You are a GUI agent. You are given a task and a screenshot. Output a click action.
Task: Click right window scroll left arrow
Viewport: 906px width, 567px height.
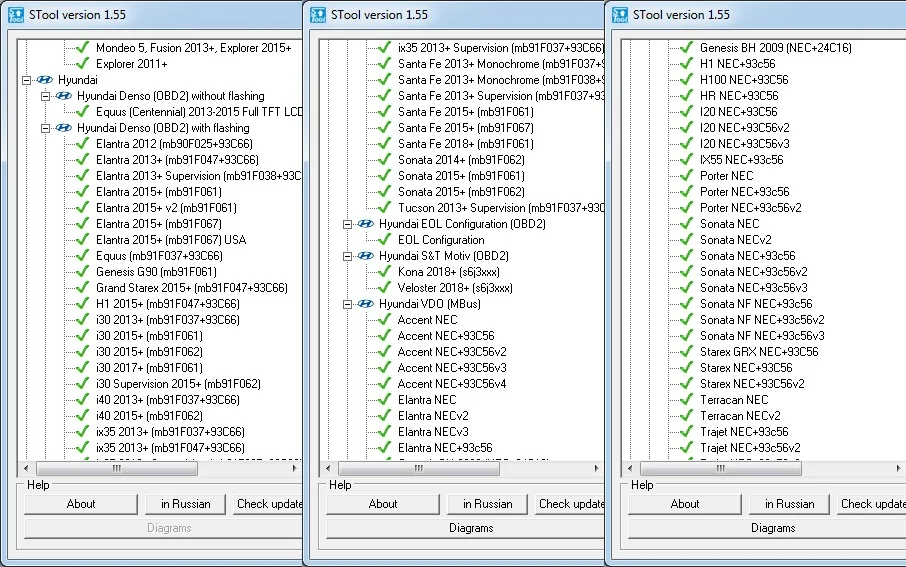coord(630,469)
